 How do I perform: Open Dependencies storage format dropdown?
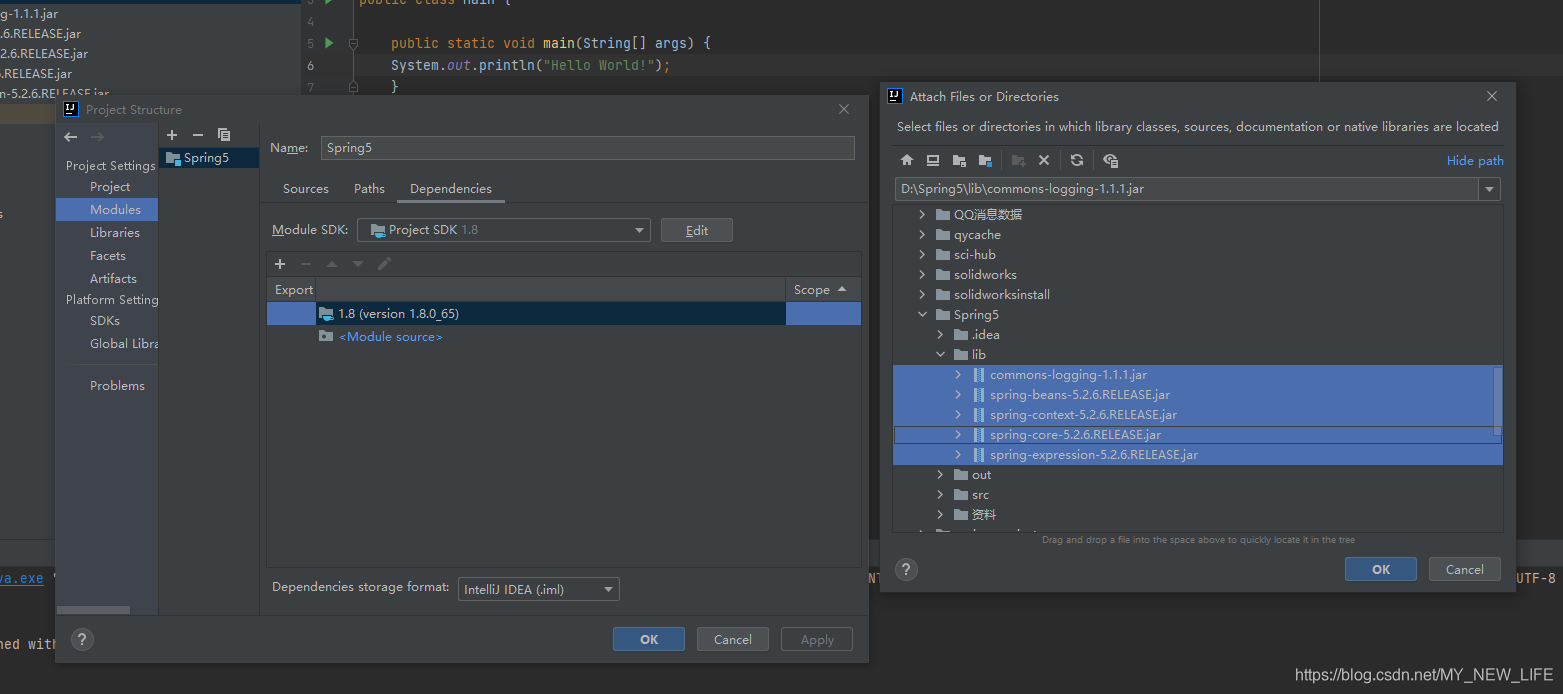pyautogui.click(x=608, y=590)
